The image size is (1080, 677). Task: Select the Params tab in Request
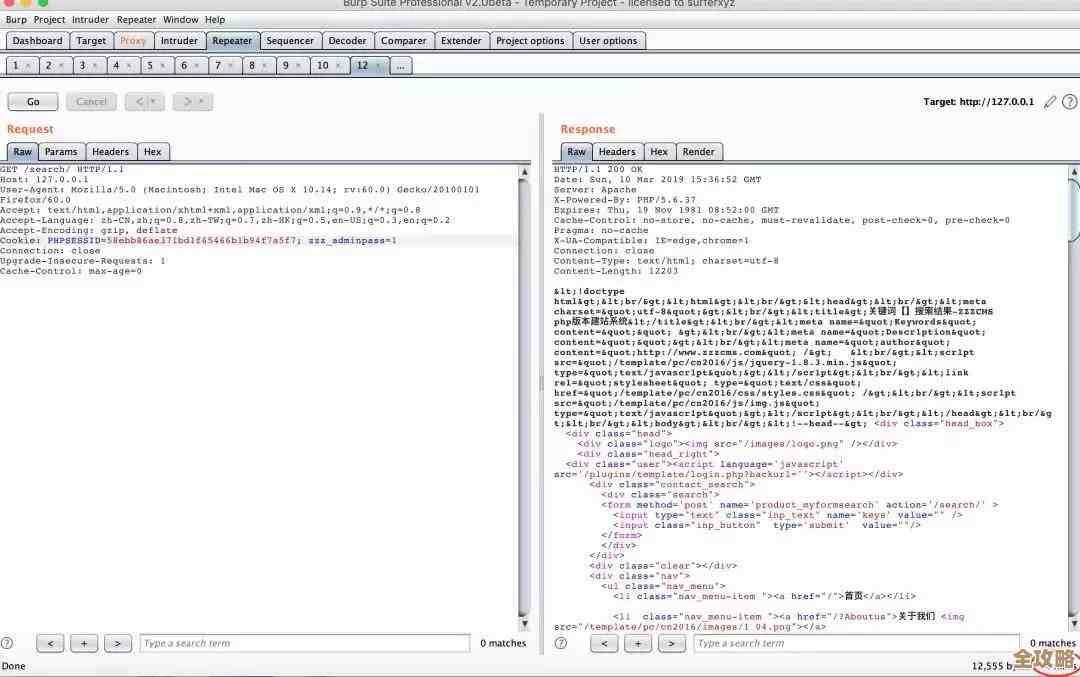click(x=61, y=152)
